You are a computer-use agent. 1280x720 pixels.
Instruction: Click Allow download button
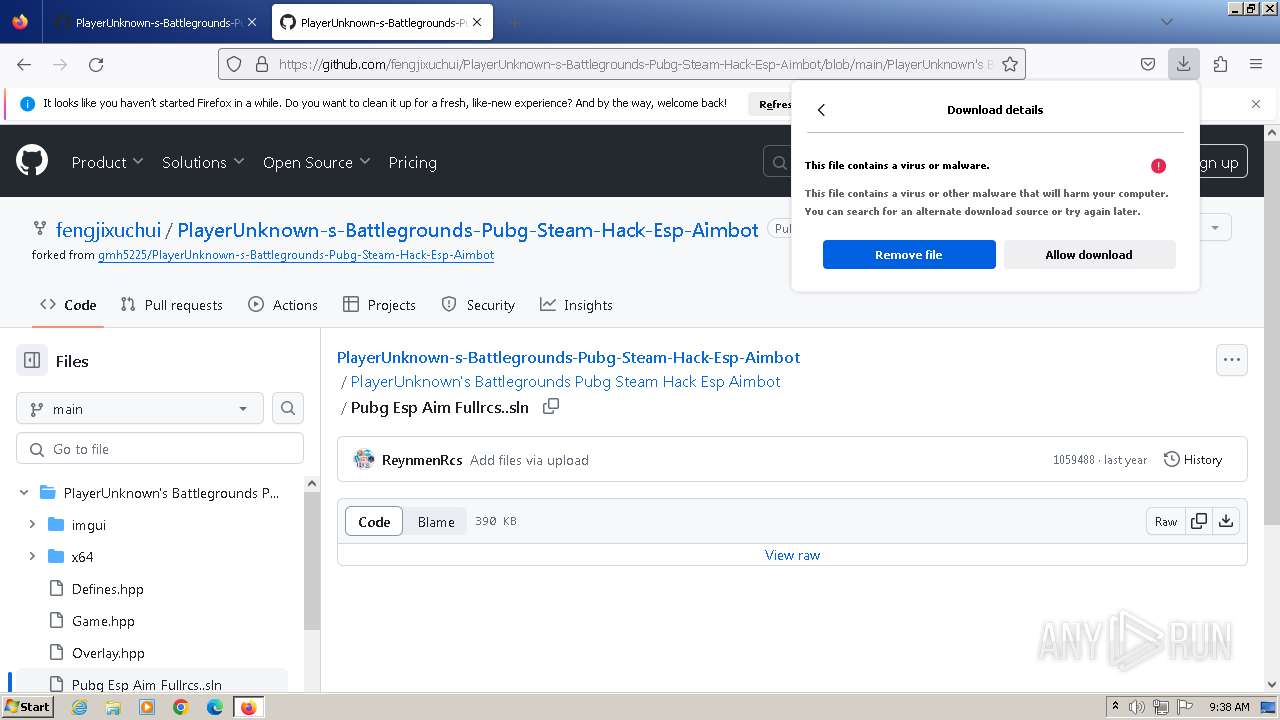[1089, 254]
